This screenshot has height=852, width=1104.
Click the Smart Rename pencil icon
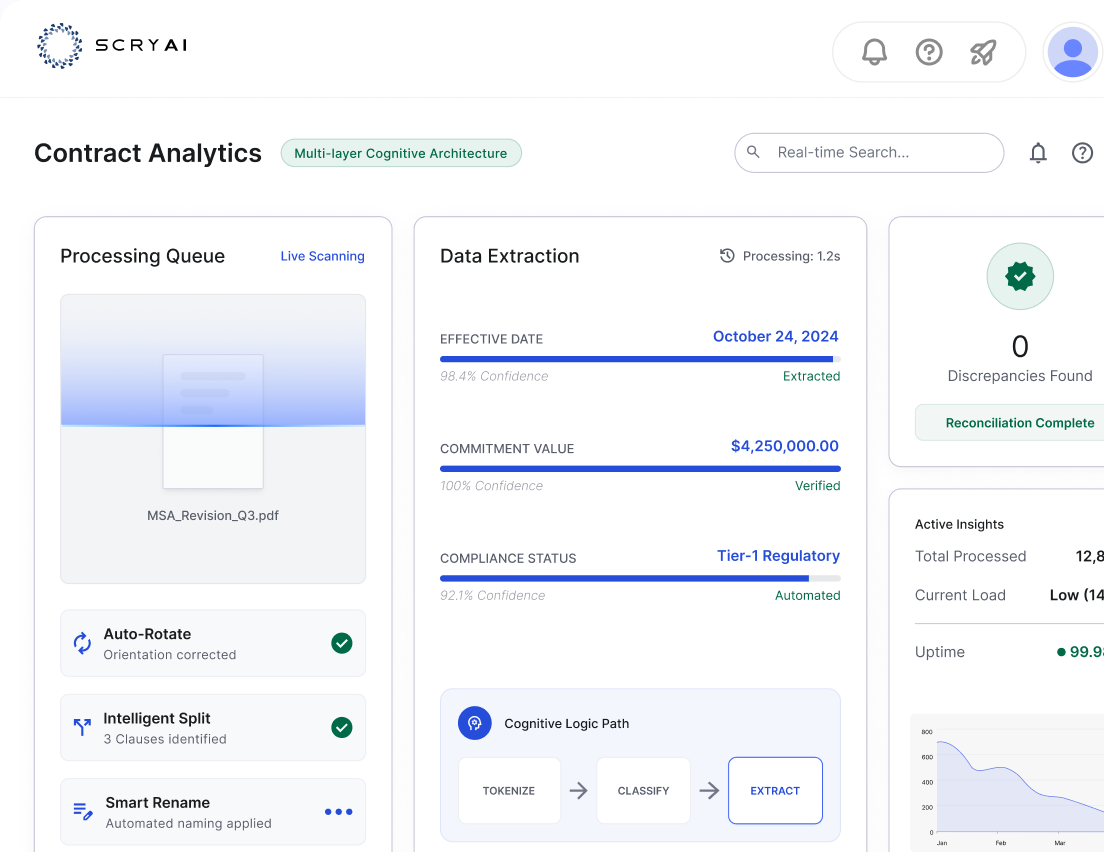coord(83,811)
